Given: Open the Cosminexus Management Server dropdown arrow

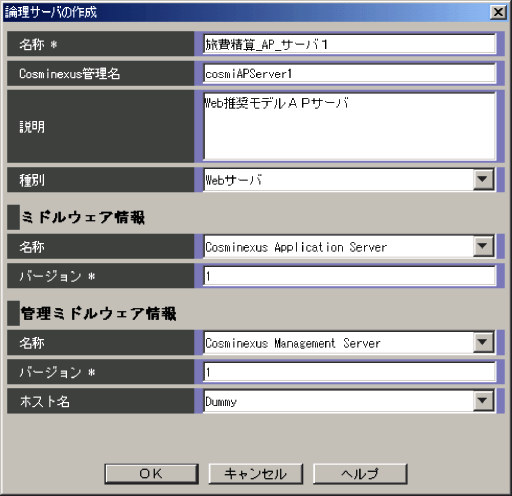Looking at the screenshot, I should click(483, 342).
